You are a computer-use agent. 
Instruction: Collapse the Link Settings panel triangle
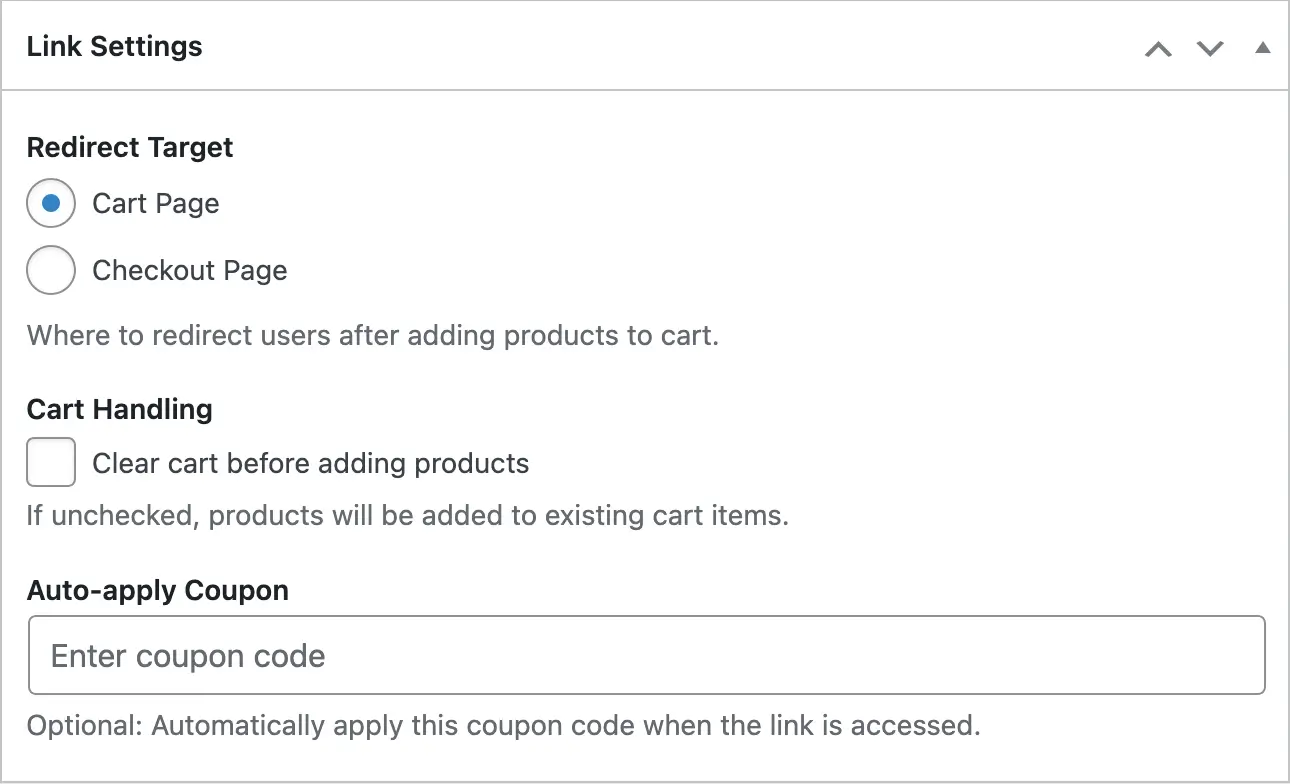click(1263, 48)
